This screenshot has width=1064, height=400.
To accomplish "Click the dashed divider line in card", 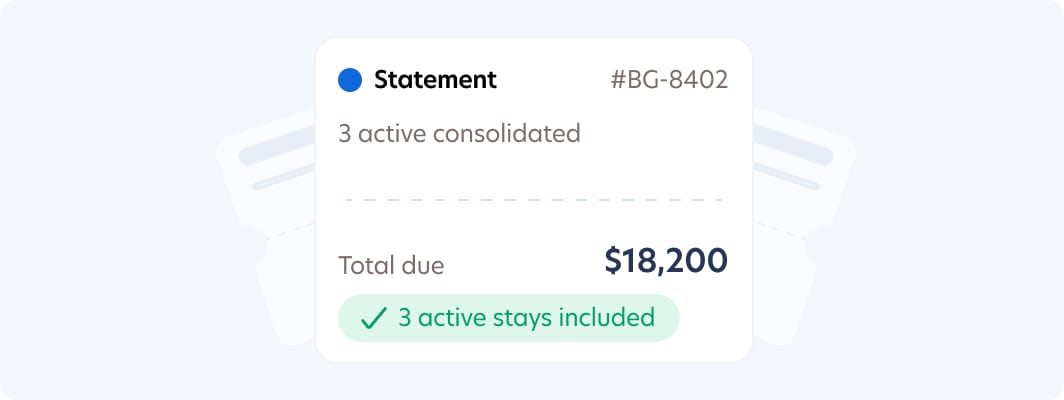I will point(533,200).
